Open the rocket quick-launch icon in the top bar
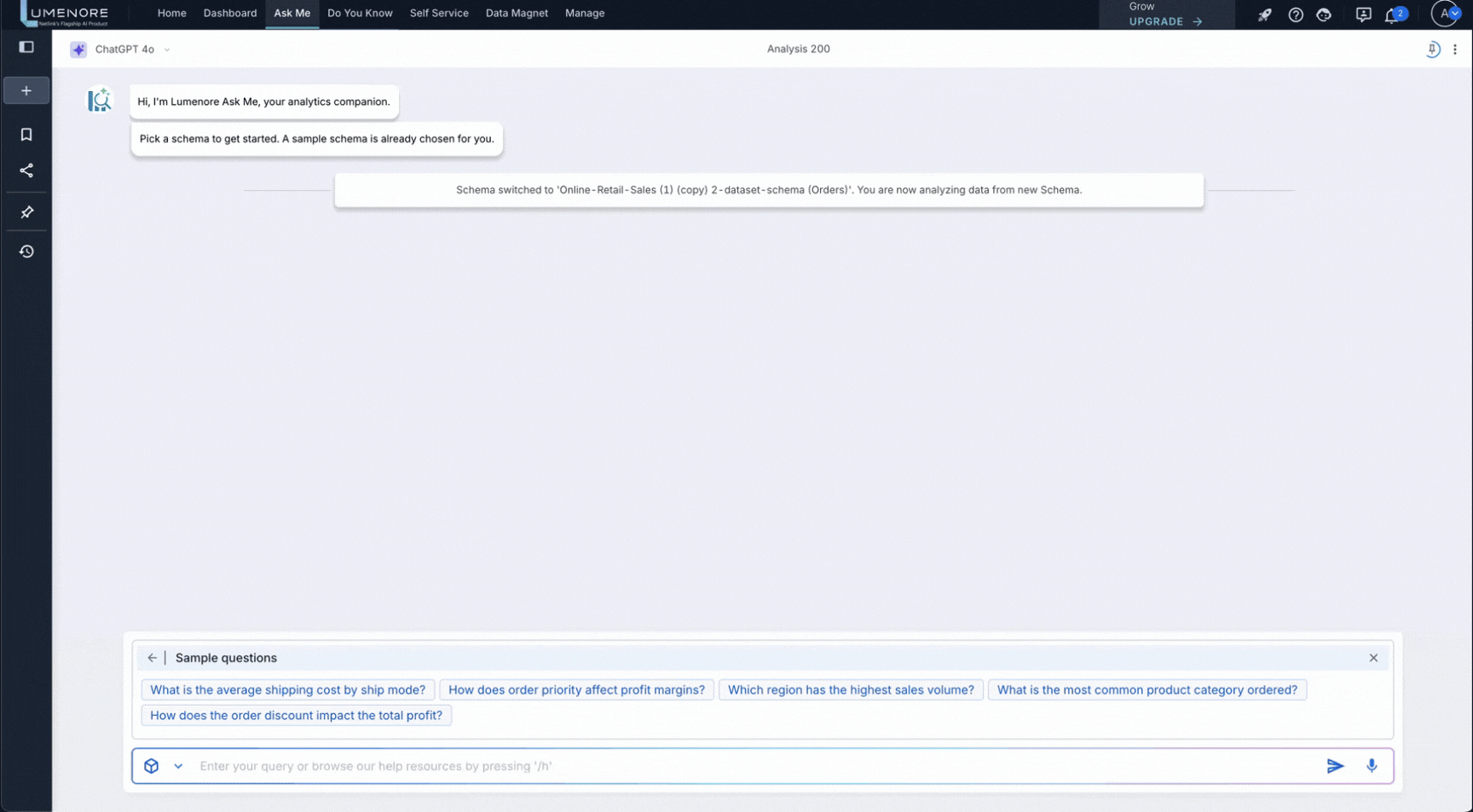The width and height of the screenshot is (1473, 812). pyautogui.click(x=1265, y=14)
